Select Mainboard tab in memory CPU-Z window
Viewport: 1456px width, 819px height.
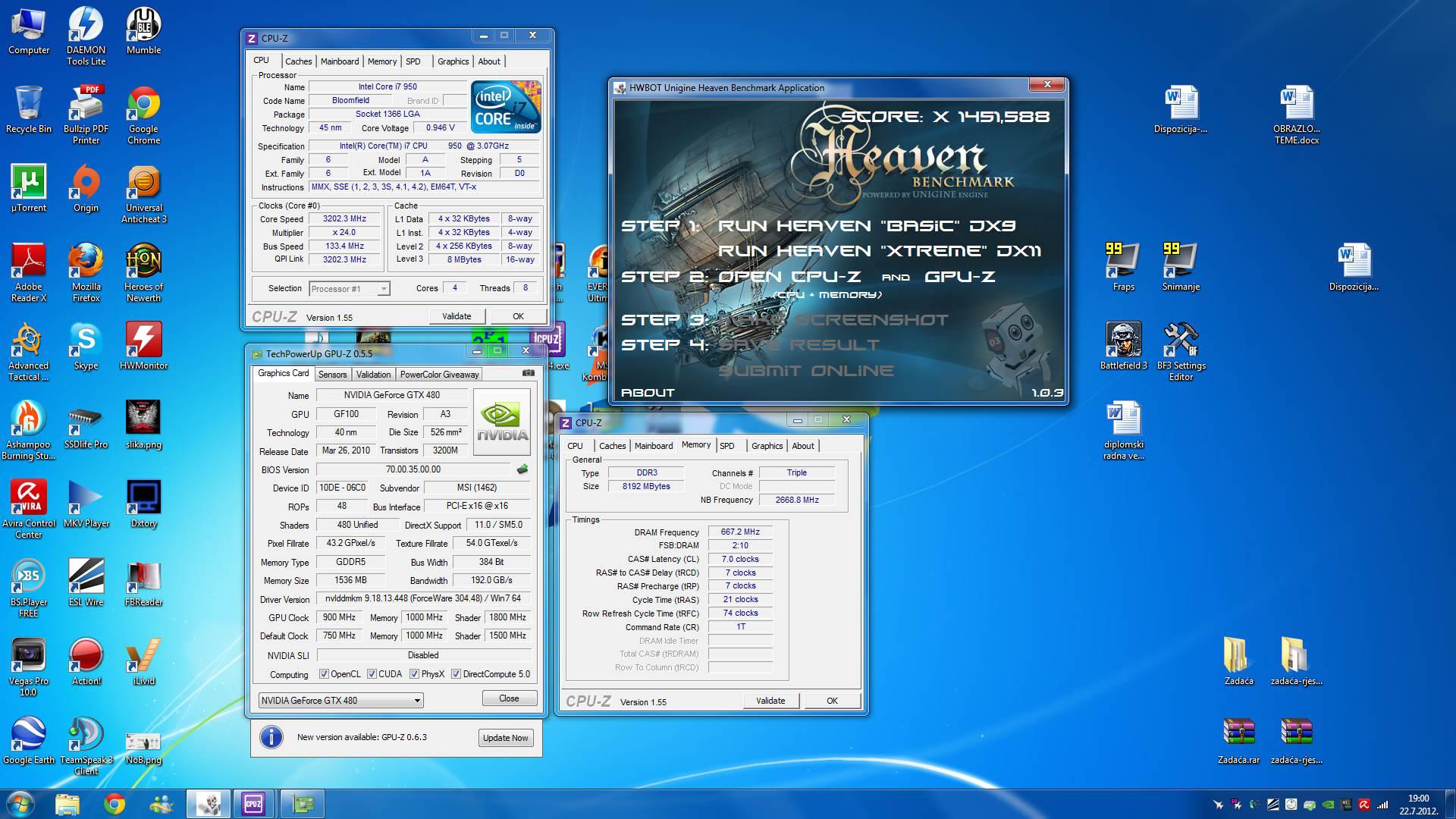[653, 446]
